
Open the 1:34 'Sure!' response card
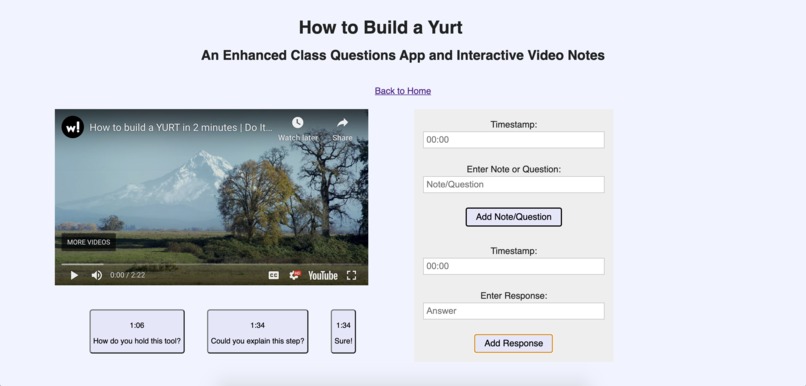coord(343,332)
